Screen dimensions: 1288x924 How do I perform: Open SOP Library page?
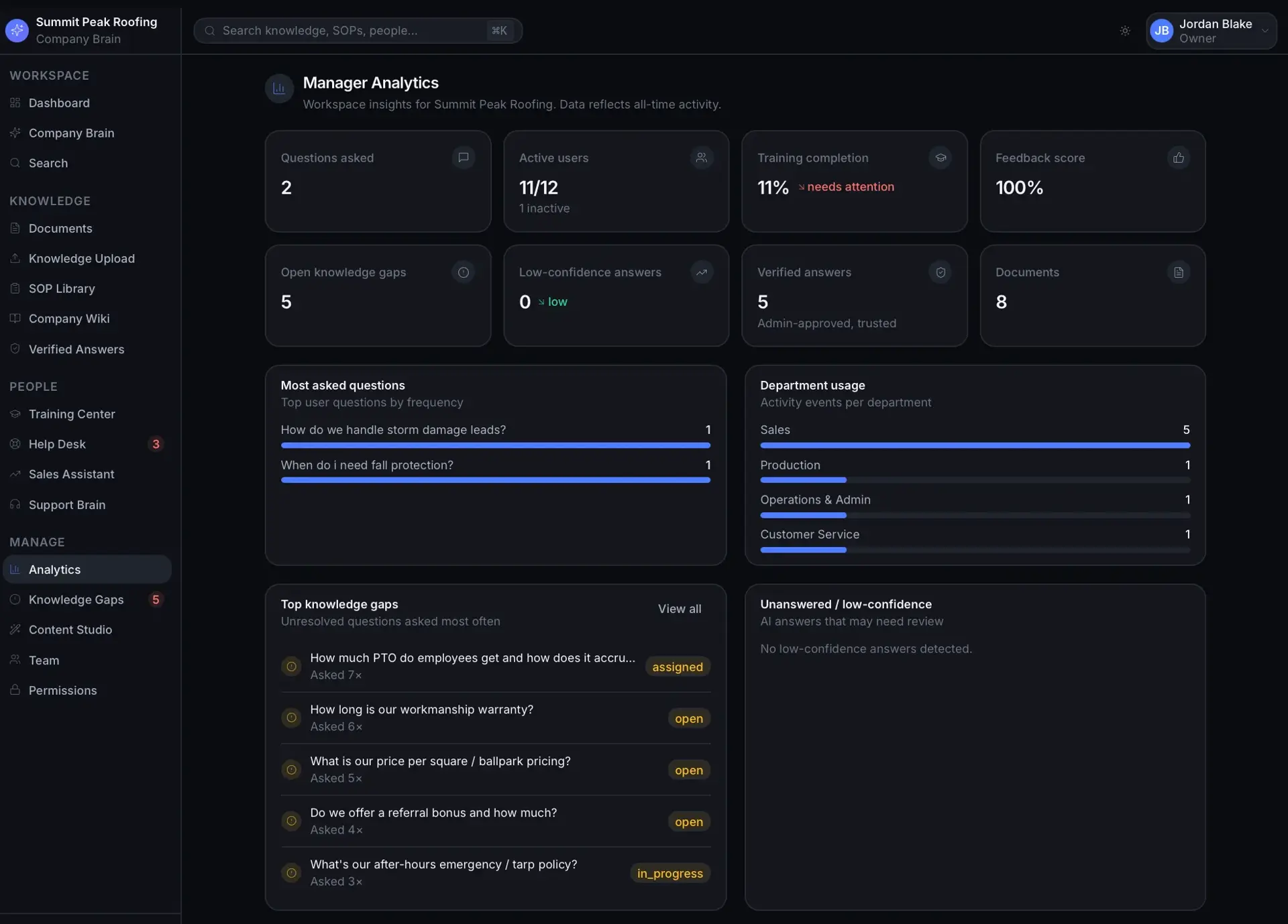tap(87, 288)
